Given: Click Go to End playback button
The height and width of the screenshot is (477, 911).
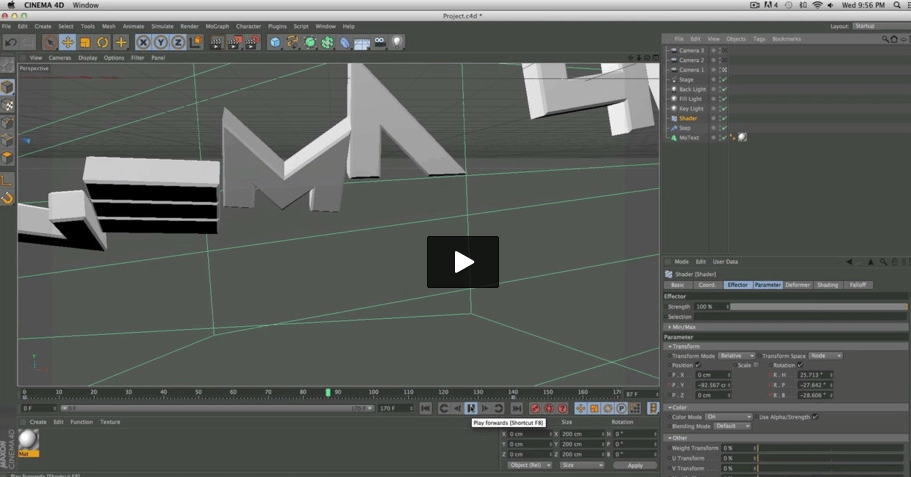Looking at the screenshot, I should tap(517, 408).
